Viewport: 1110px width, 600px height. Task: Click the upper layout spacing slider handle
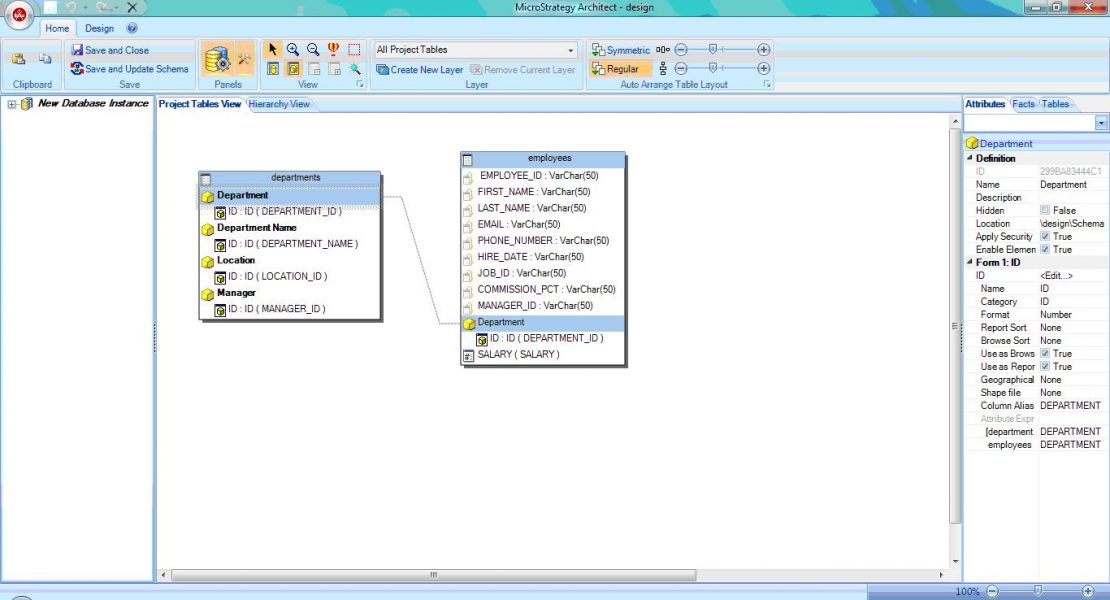(x=713, y=50)
